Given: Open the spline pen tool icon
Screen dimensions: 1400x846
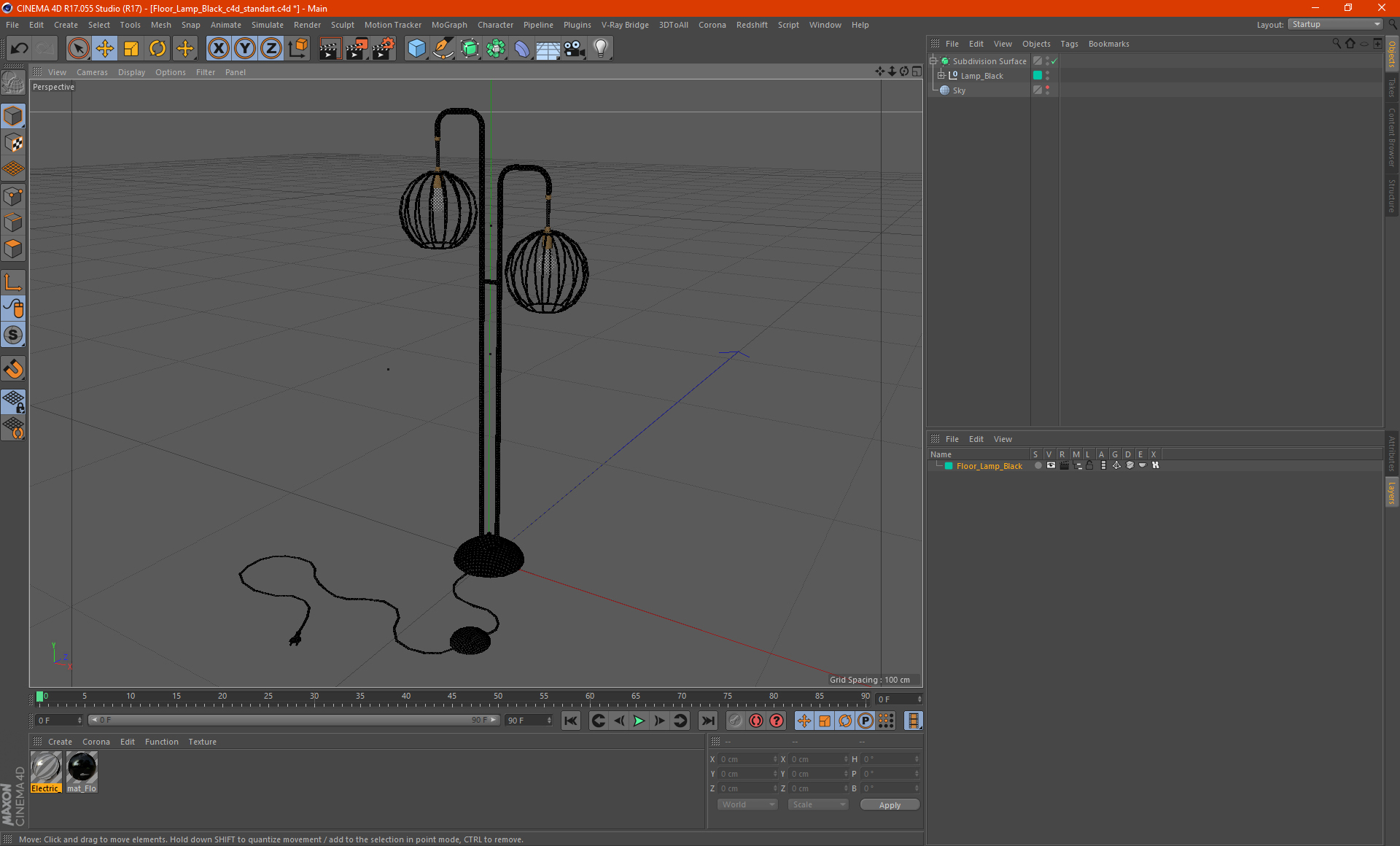Looking at the screenshot, I should point(443,49).
